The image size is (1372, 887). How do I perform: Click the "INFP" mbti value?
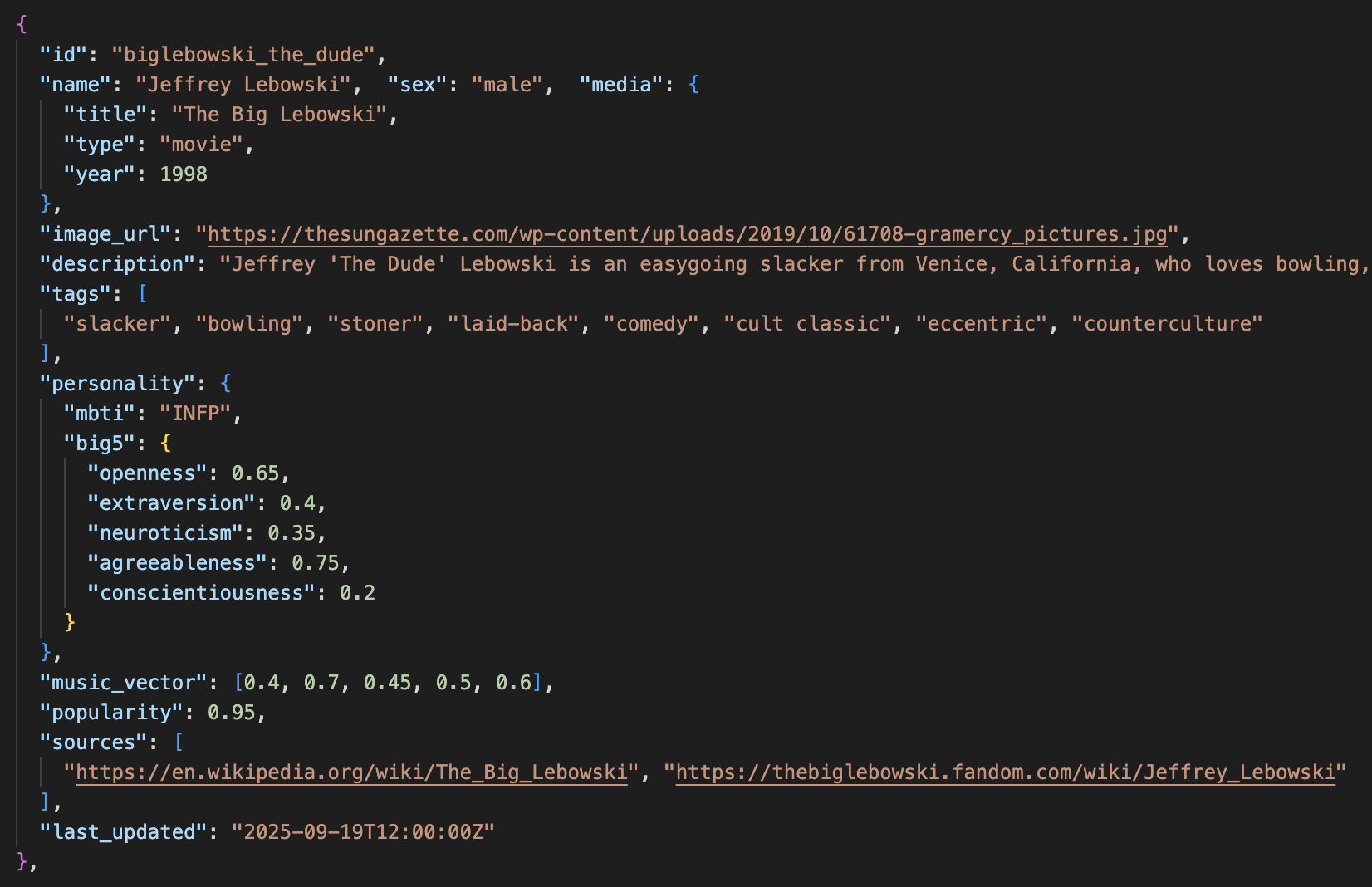(x=195, y=414)
